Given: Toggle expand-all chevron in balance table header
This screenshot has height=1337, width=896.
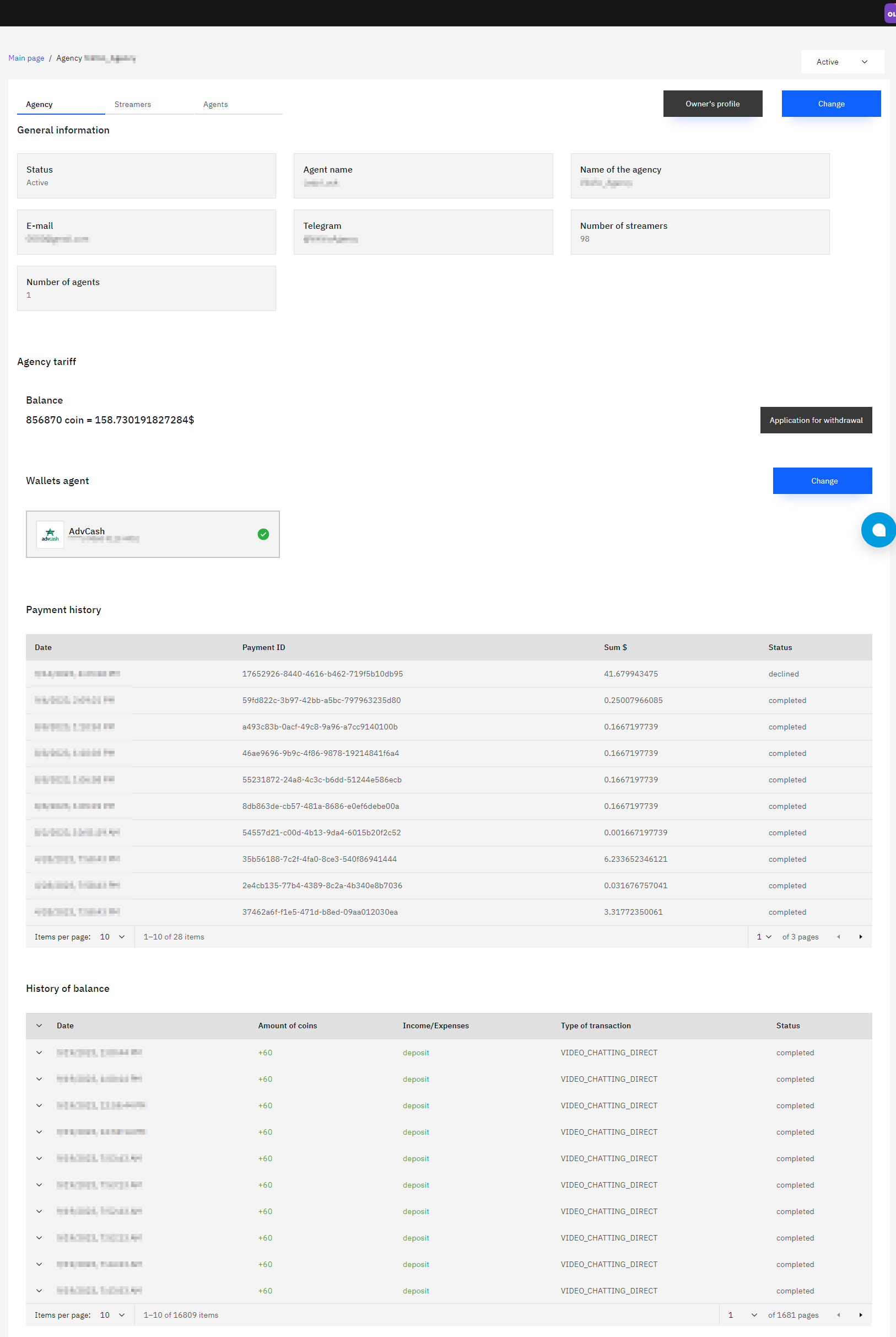Looking at the screenshot, I should click(39, 1025).
